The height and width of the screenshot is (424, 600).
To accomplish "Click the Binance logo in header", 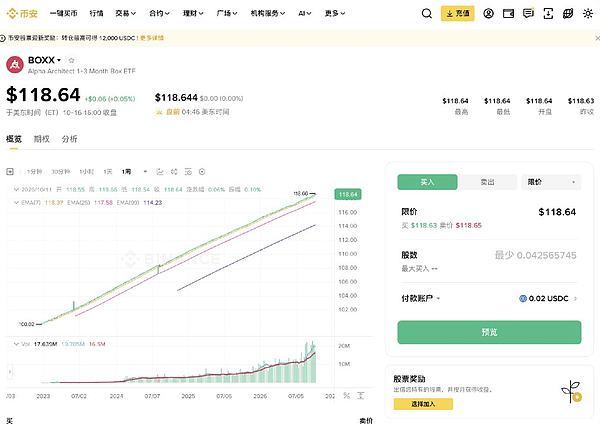I will pyautogui.click(x=22, y=14).
